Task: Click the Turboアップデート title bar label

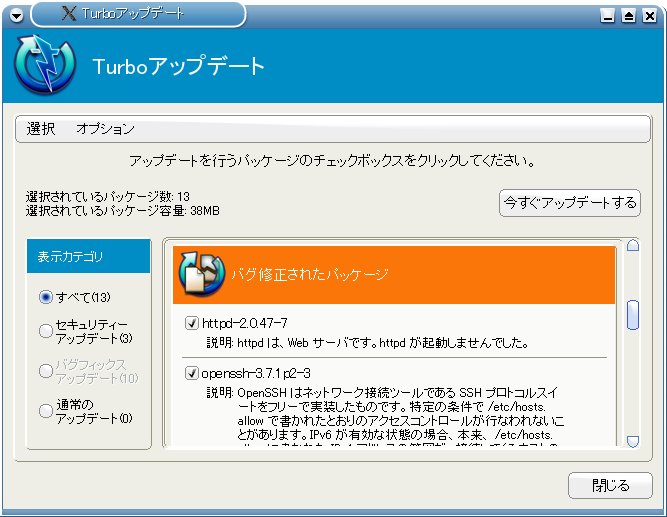Action: [x=133, y=14]
